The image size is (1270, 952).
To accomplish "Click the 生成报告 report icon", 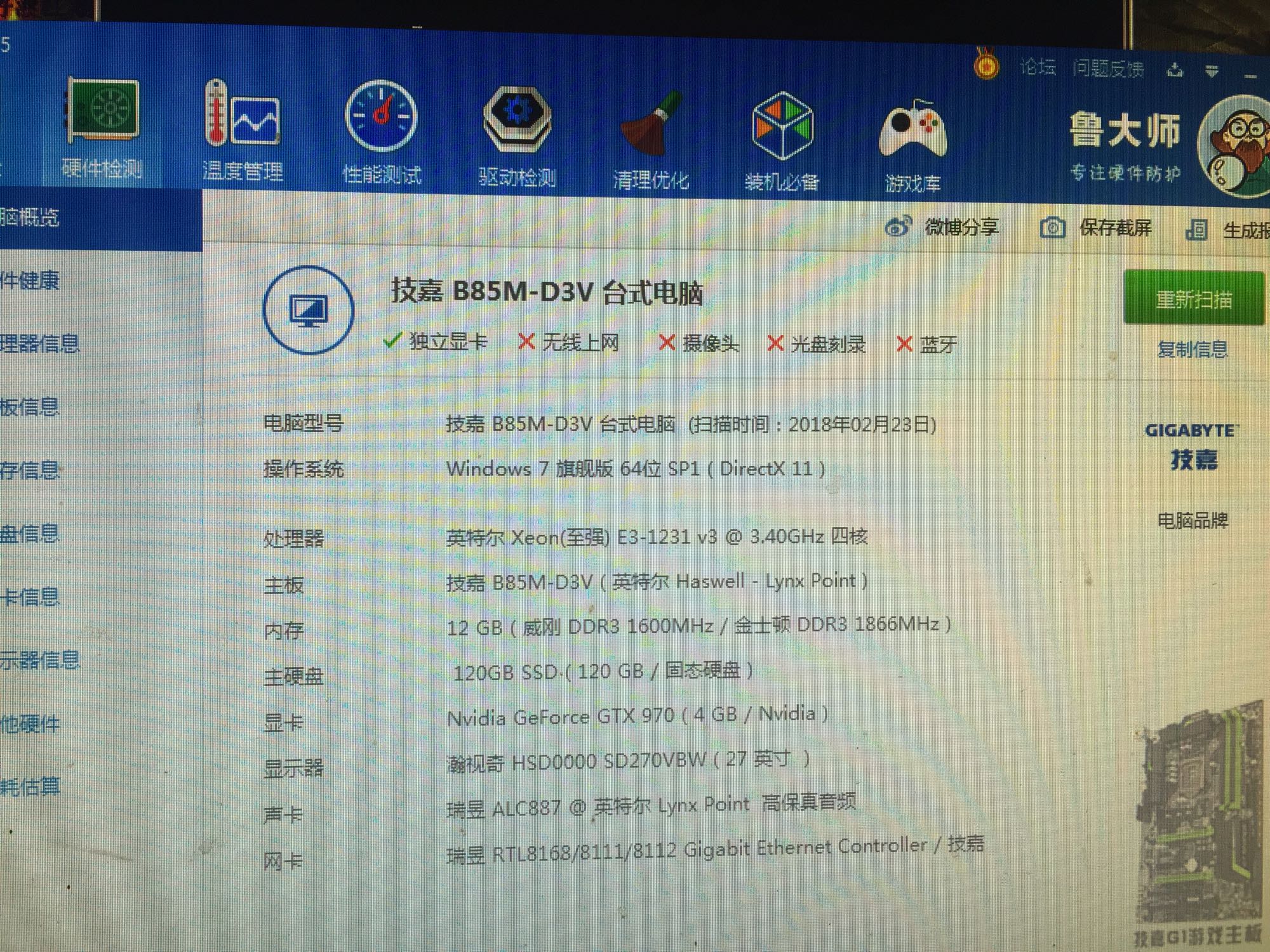I will tap(1196, 230).
